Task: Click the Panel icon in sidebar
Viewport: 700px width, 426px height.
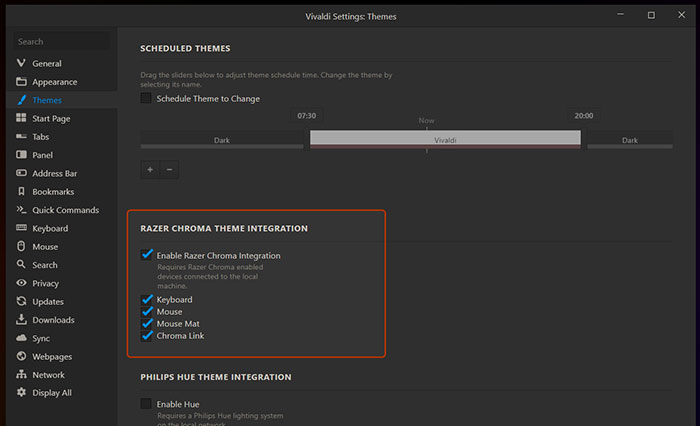Action: (21, 155)
